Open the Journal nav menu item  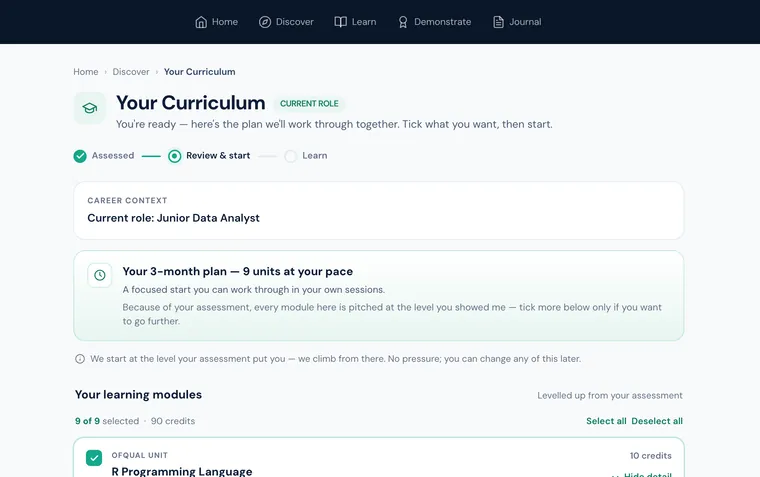(x=517, y=22)
